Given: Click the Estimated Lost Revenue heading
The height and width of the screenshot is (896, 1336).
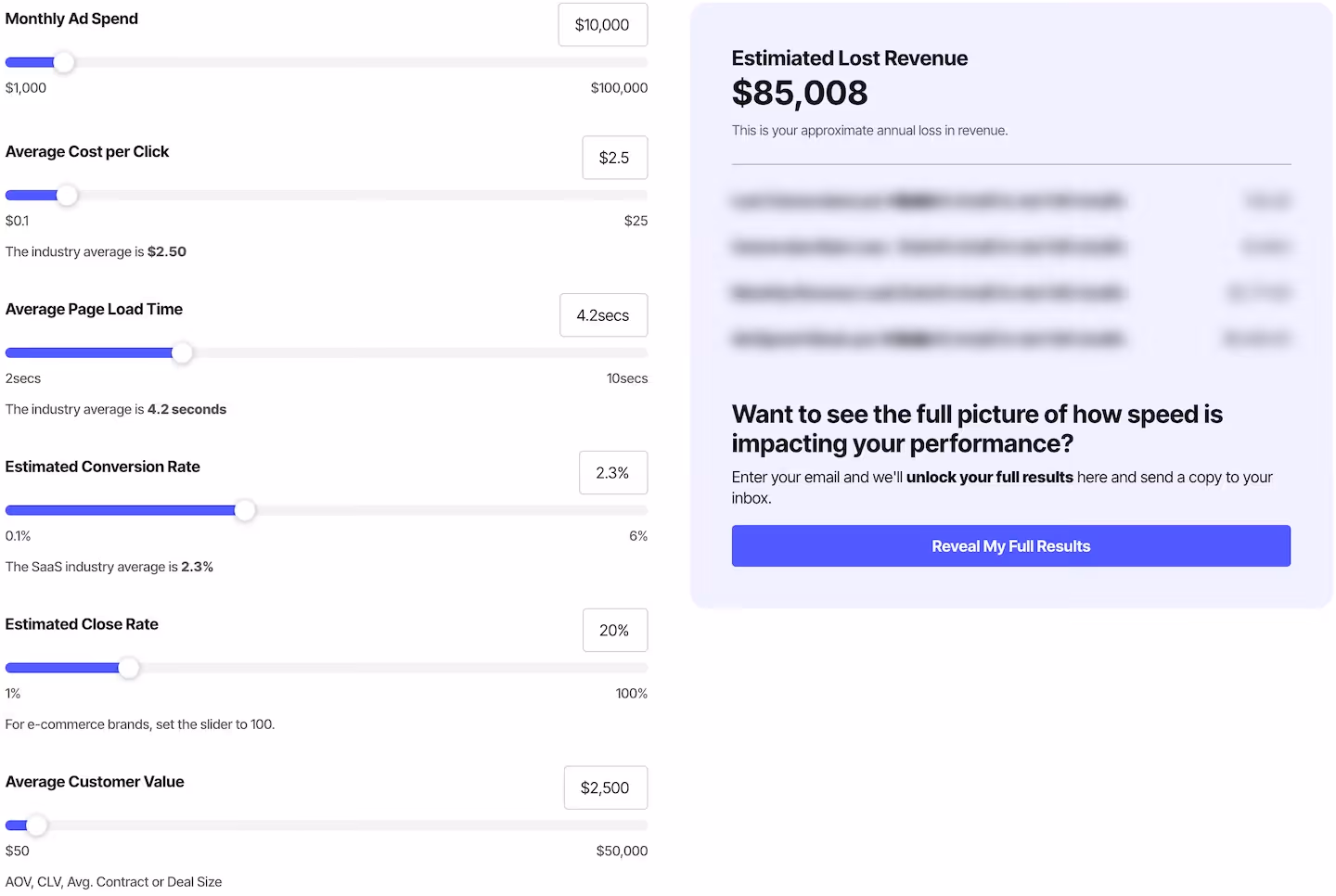Looking at the screenshot, I should click(x=849, y=58).
